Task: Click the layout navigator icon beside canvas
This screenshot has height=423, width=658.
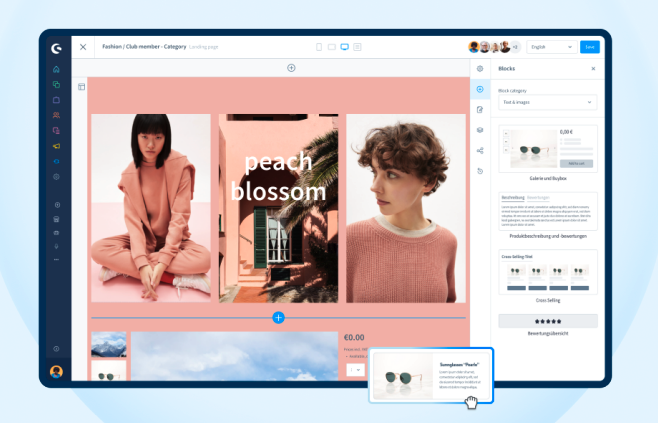Action: (81, 87)
